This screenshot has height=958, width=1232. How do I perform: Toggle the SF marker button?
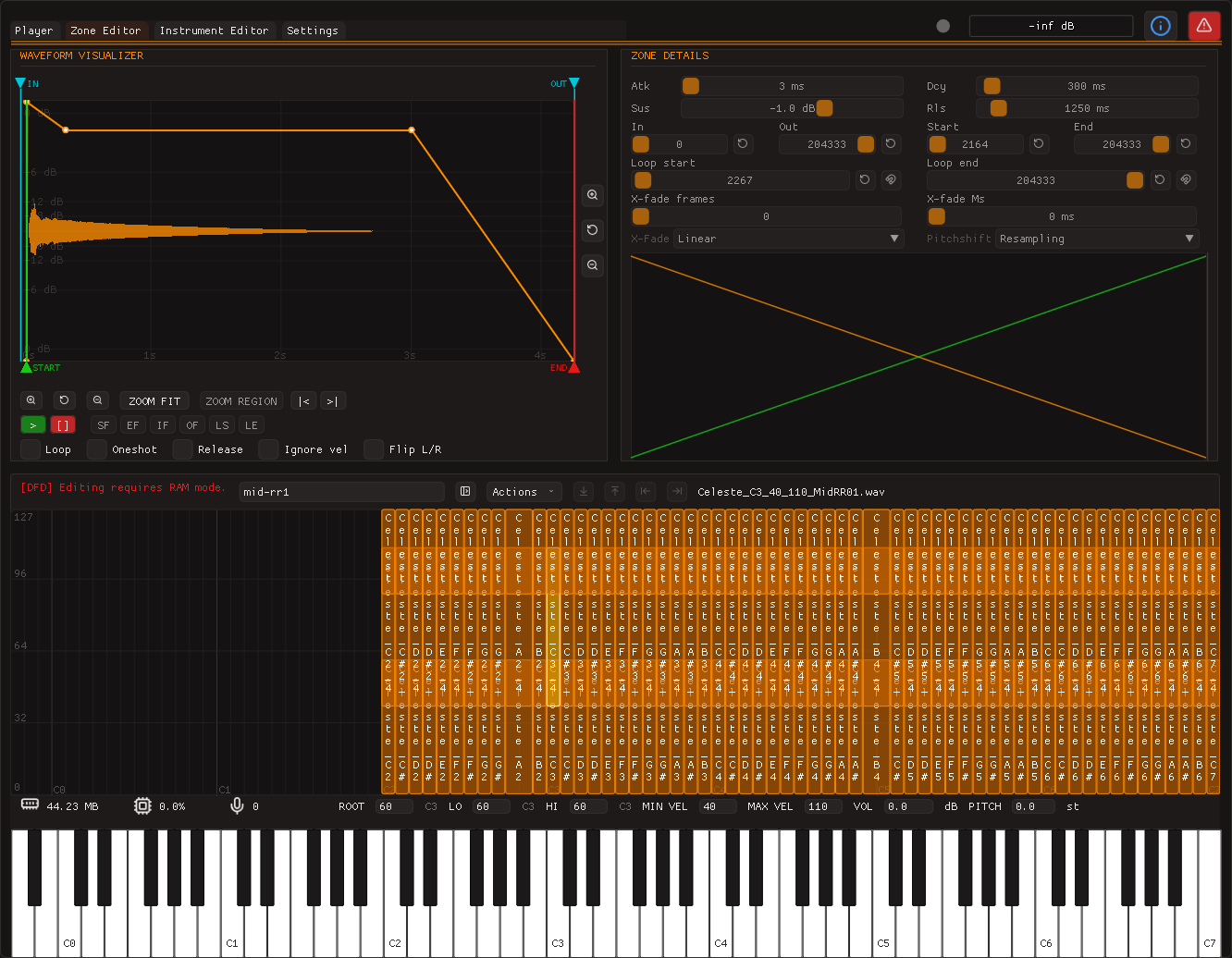click(x=104, y=425)
